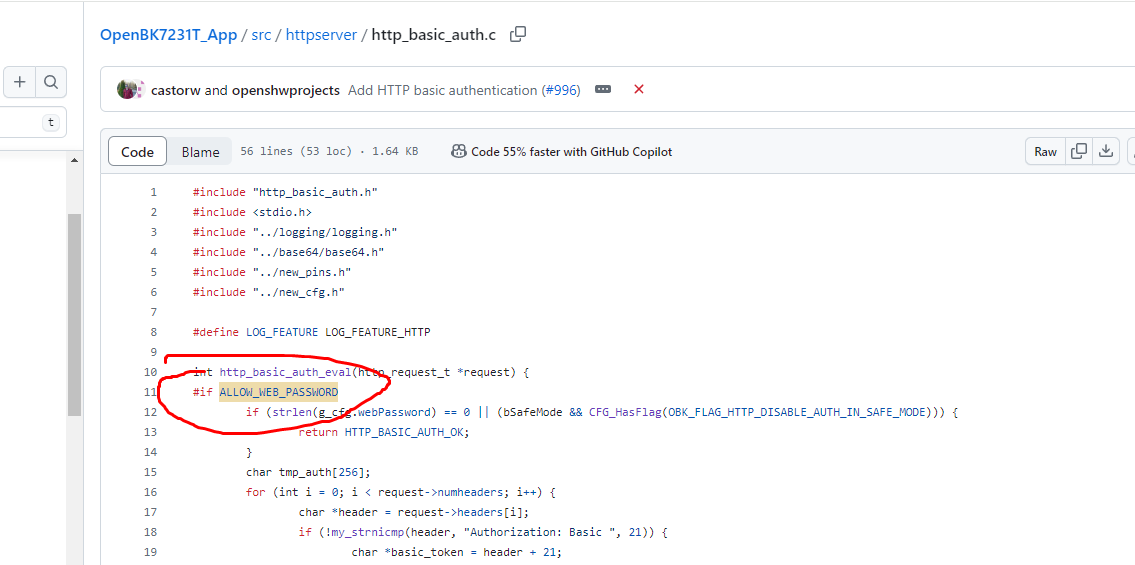Select line number 19

150,552
